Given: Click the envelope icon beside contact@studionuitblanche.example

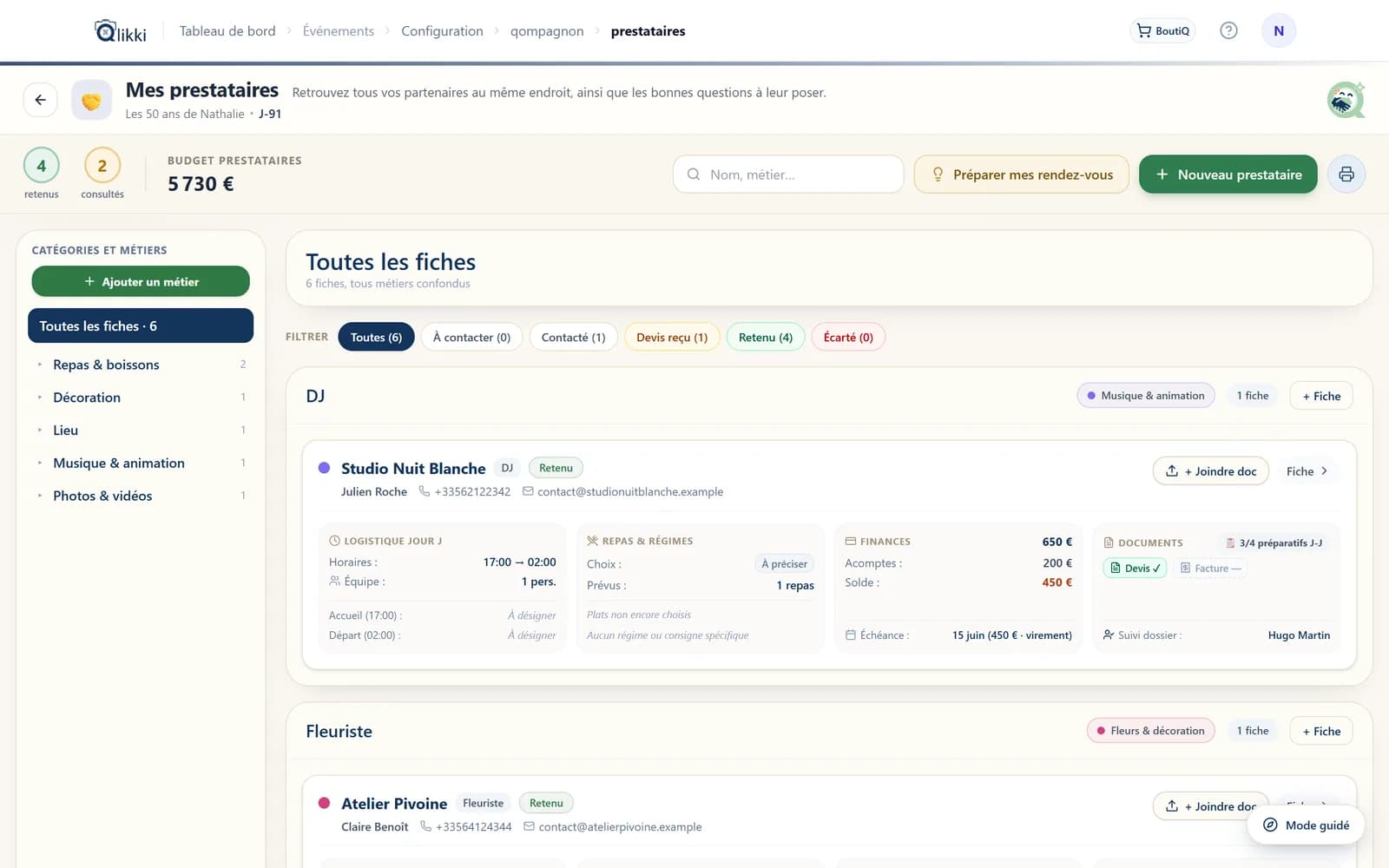Looking at the screenshot, I should click(528, 491).
